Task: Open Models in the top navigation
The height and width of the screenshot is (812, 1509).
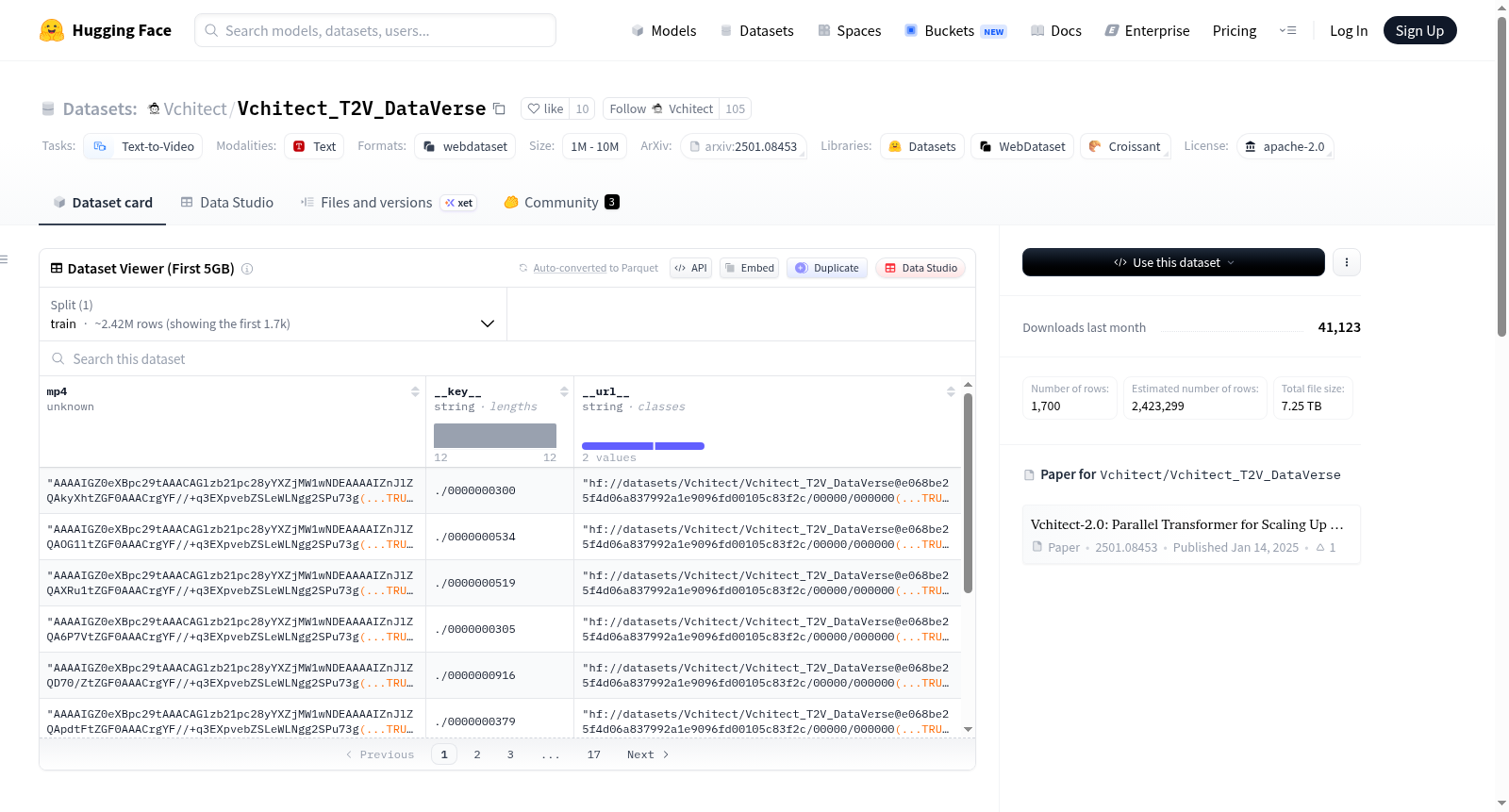Action: point(664,31)
